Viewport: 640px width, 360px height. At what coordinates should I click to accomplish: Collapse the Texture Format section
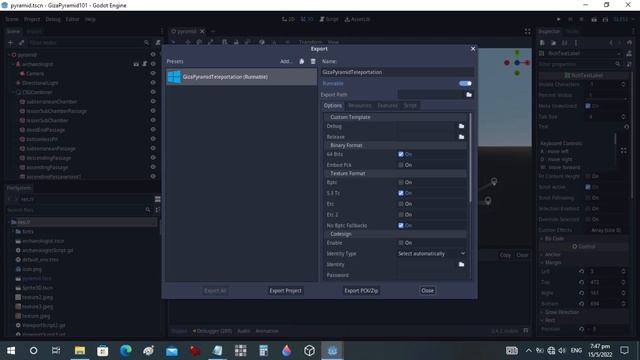point(396,173)
